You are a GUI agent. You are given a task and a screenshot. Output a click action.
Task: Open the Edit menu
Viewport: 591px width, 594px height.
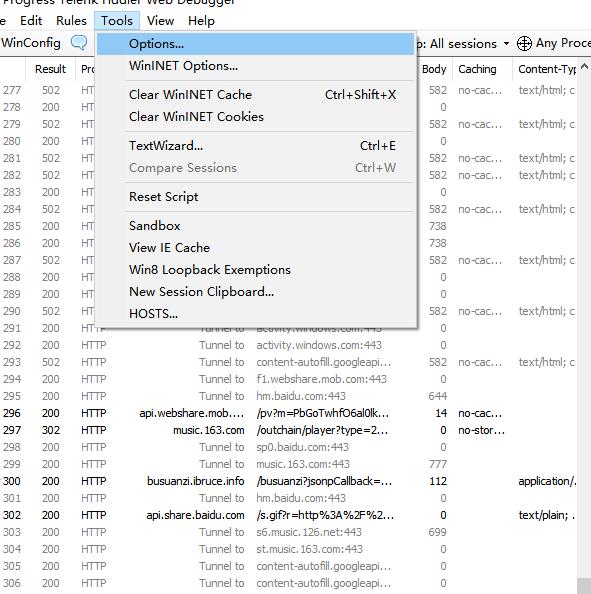click(31, 20)
